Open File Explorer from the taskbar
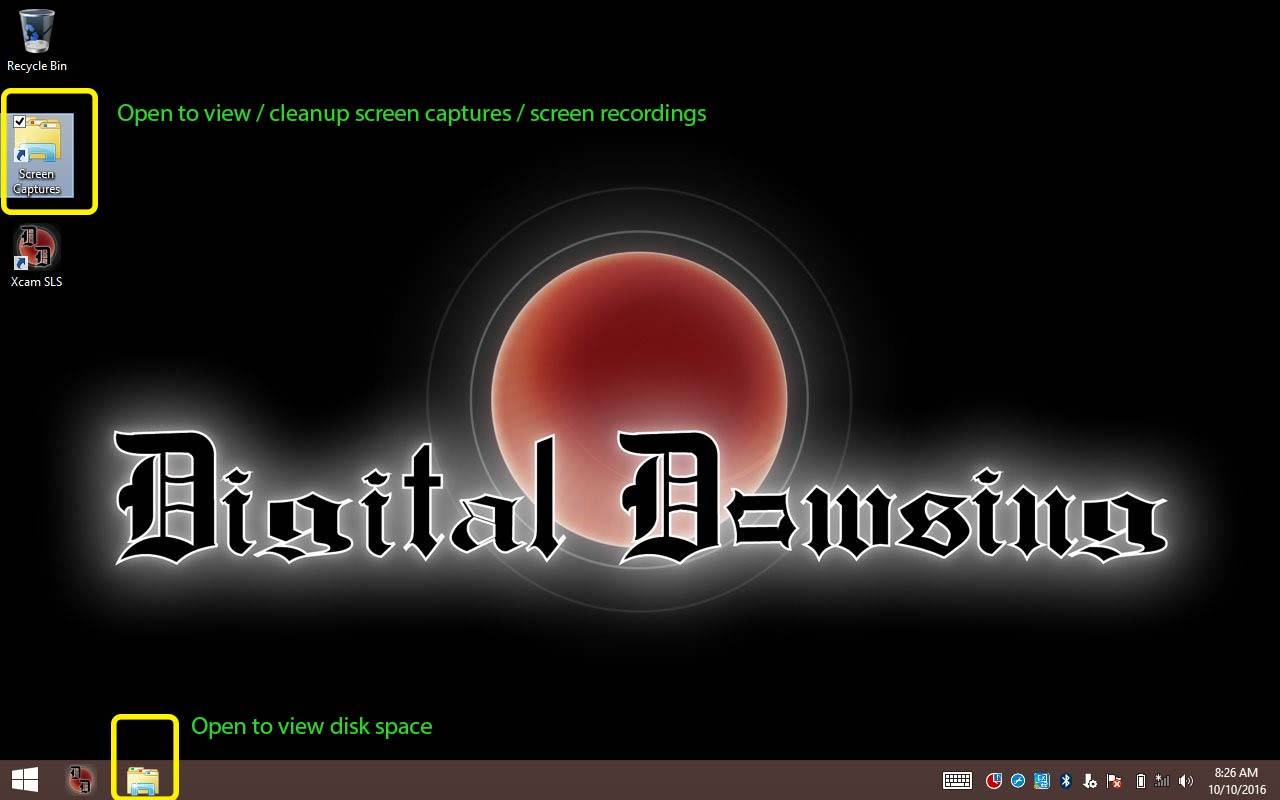1280x800 pixels. point(143,780)
